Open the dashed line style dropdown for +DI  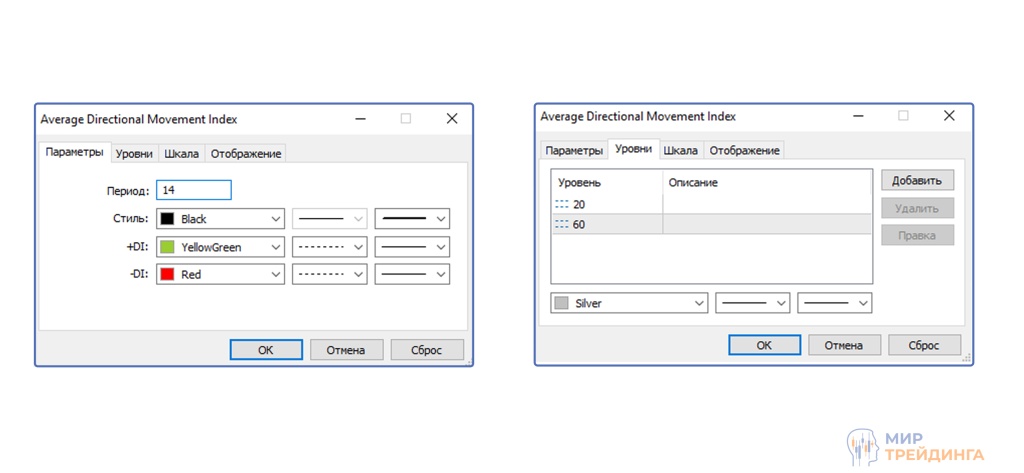329,246
